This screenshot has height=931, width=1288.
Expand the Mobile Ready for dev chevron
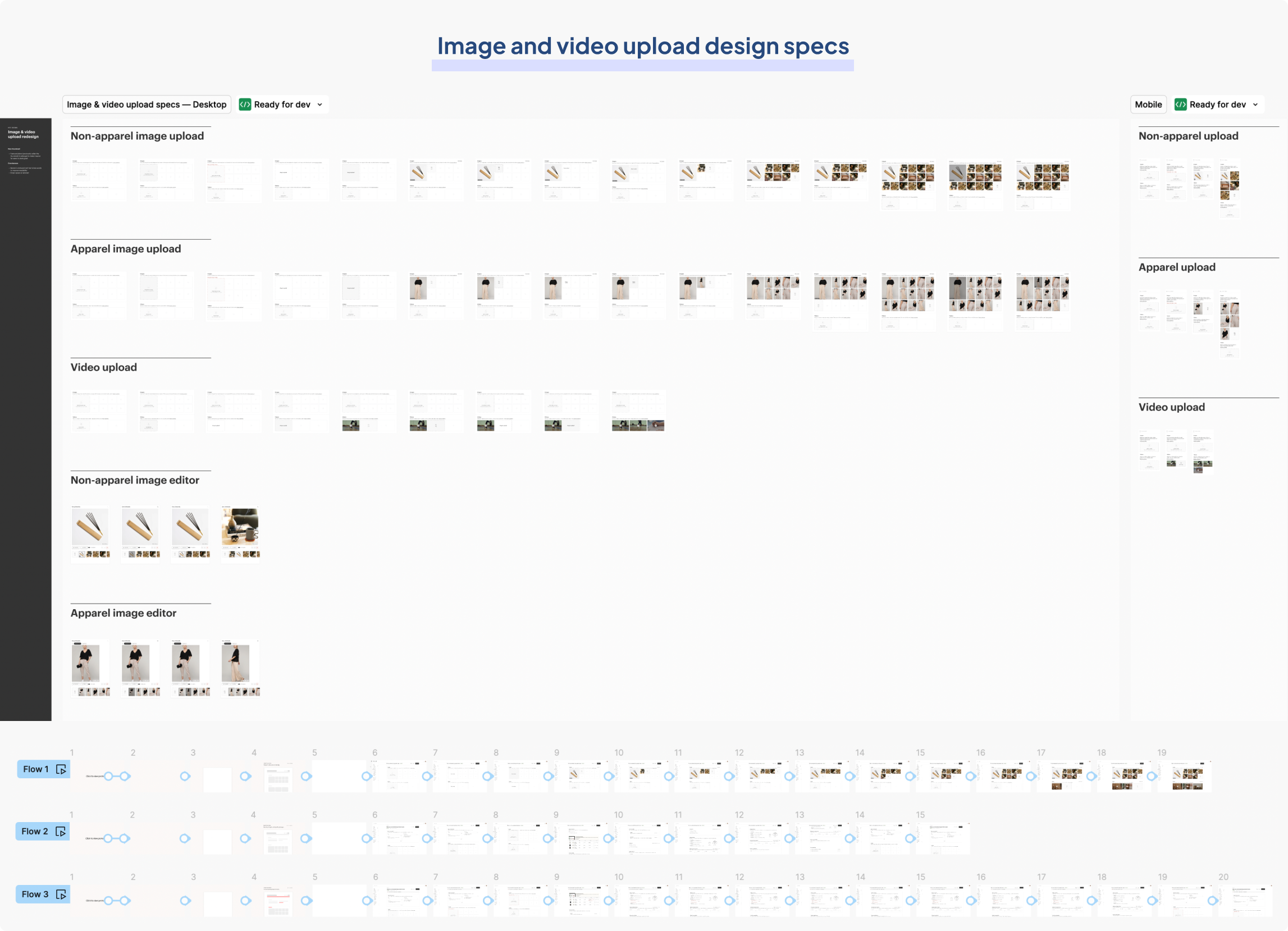(x=1255, y=104)
